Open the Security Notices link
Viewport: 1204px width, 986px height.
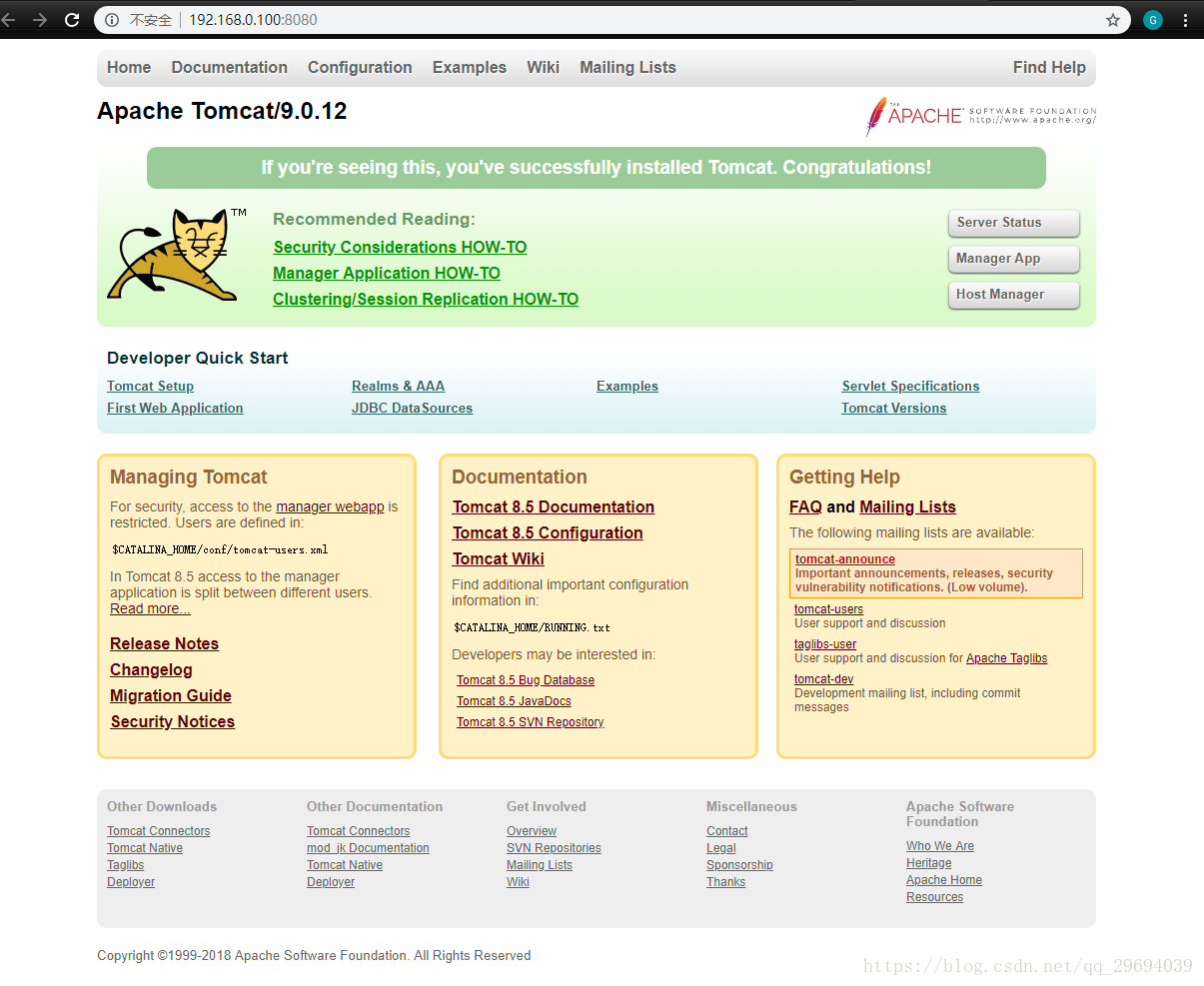[x=172, y=722]
